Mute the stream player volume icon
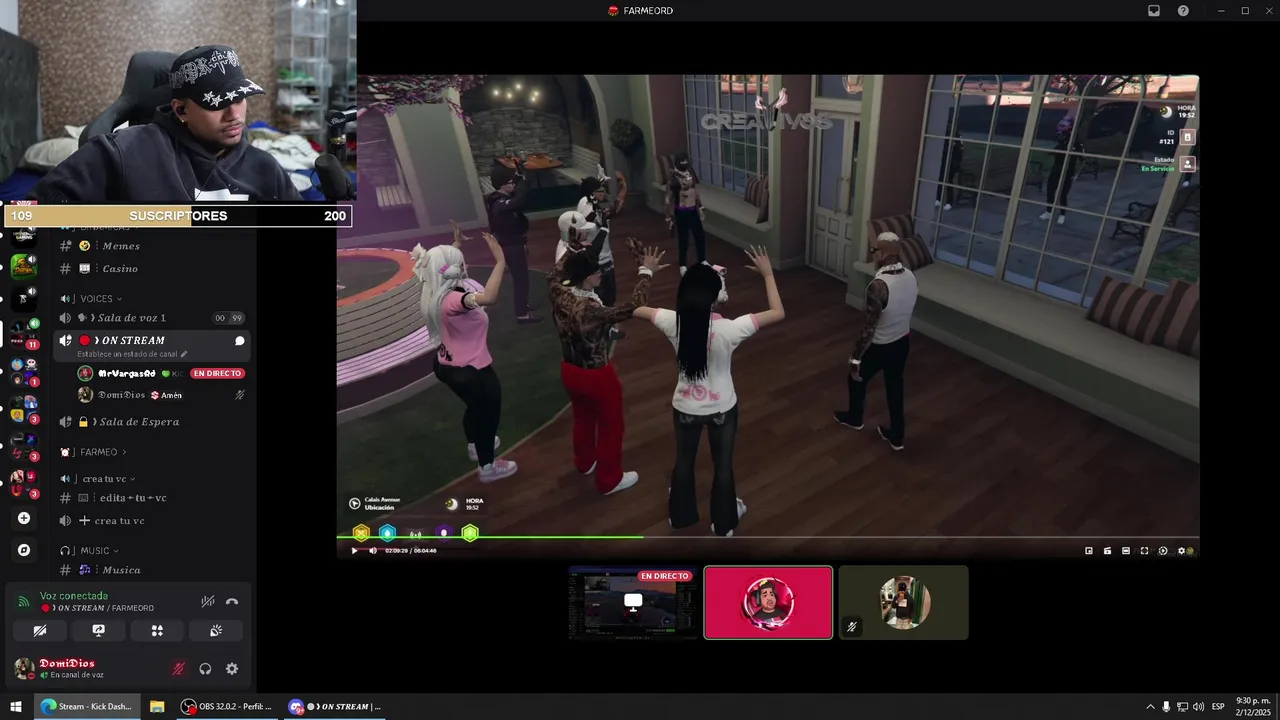The height and width of the screenshot is (720, 1280). click(x=373, y=550)
